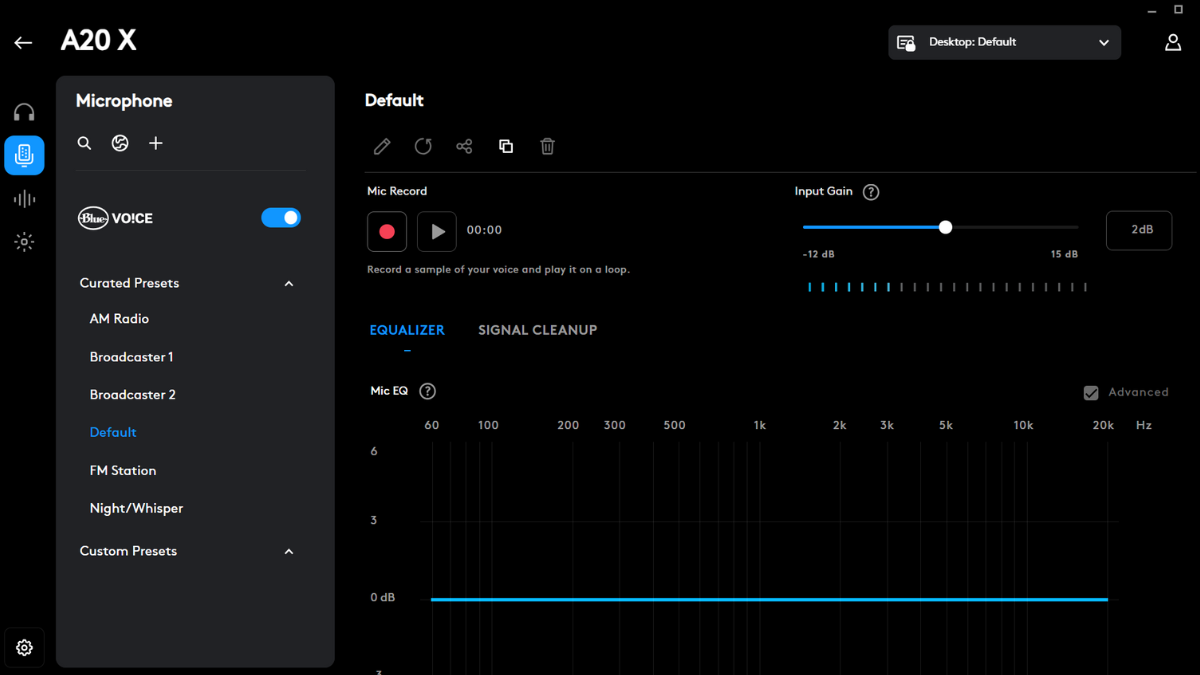
Task: Reset the preset with the revert icon
Action: (x=423, y=147)
